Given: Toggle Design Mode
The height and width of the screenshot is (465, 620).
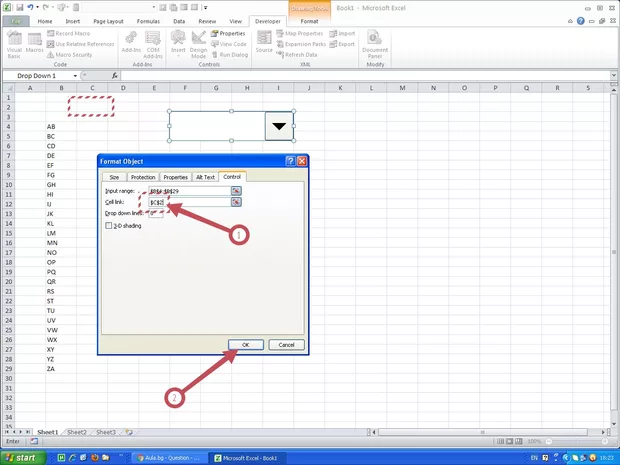Looking at the screenshot, I should tap(198, 45).
